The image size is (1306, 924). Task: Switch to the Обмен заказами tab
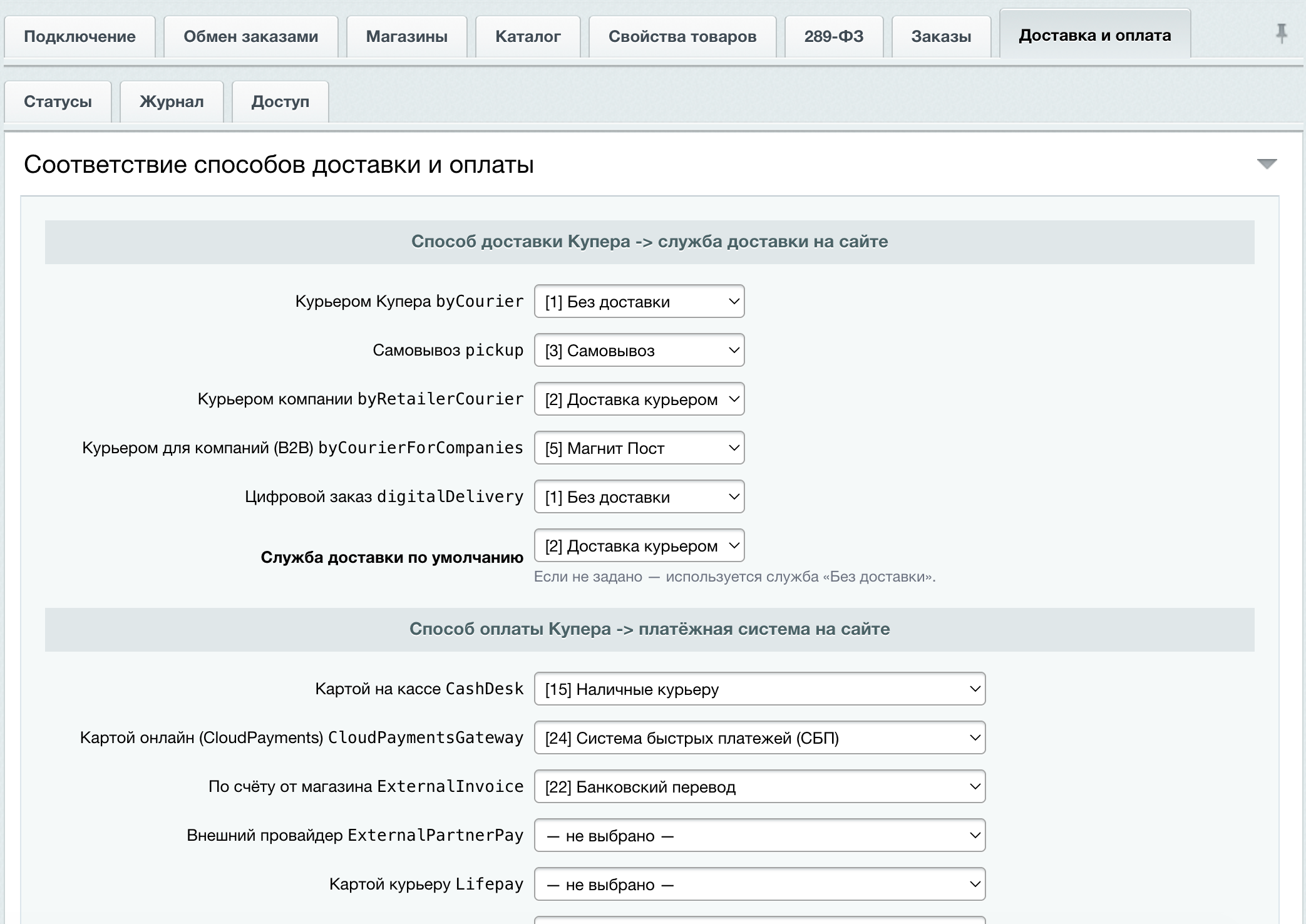tap(250, 36)
